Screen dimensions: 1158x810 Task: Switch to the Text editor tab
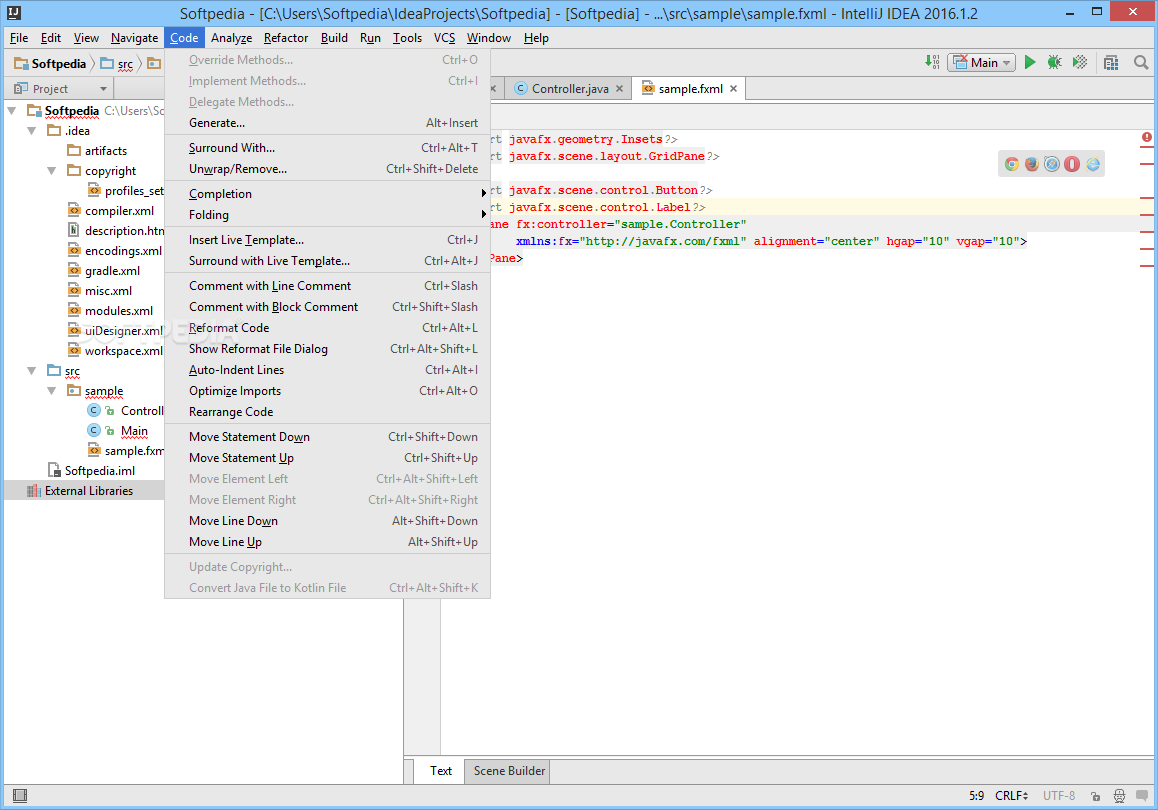pyautogui.click(x=440, y=771)
